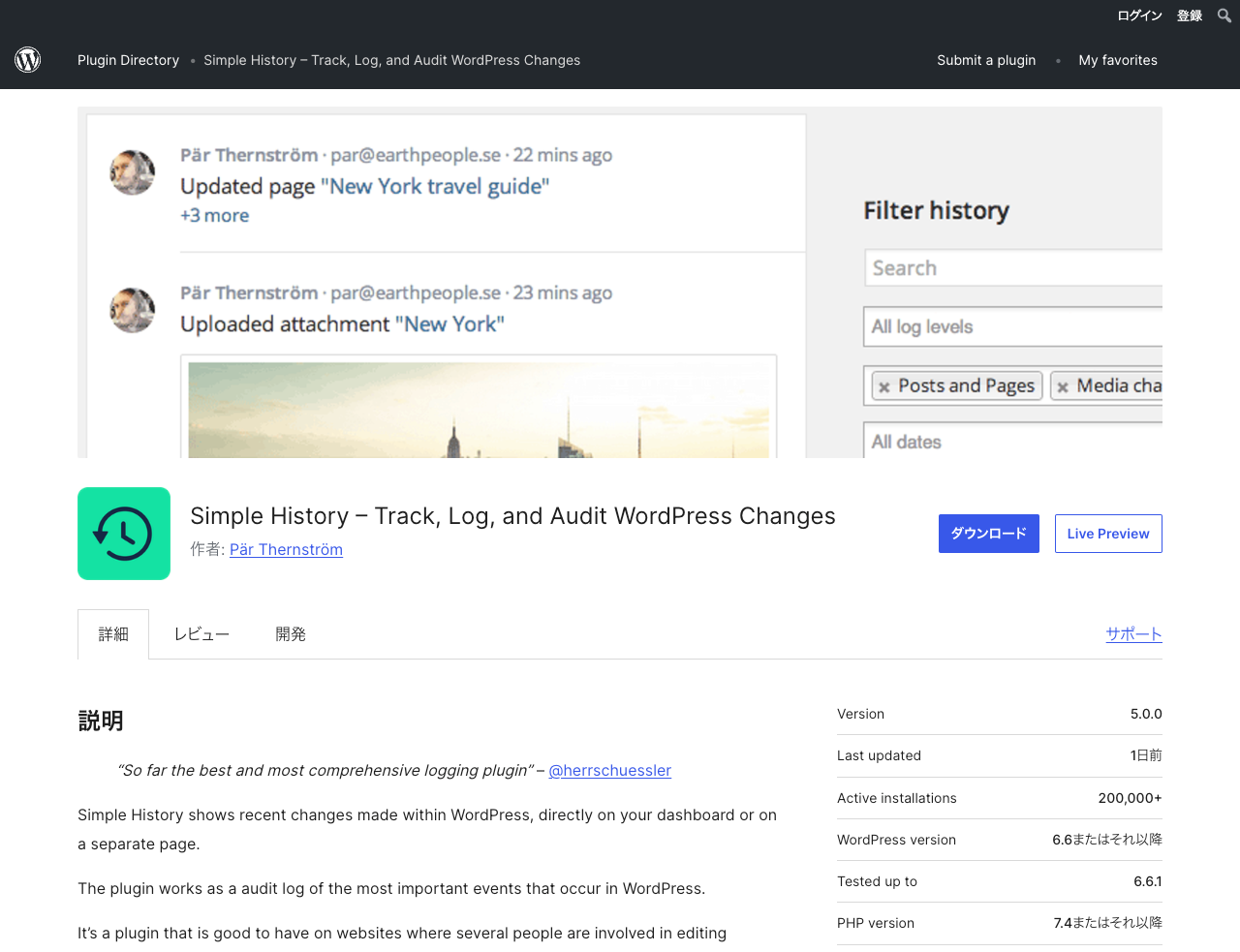Screen dimensions: 1240x952
Task: Click the 説明 section heading
Action: 101,721
